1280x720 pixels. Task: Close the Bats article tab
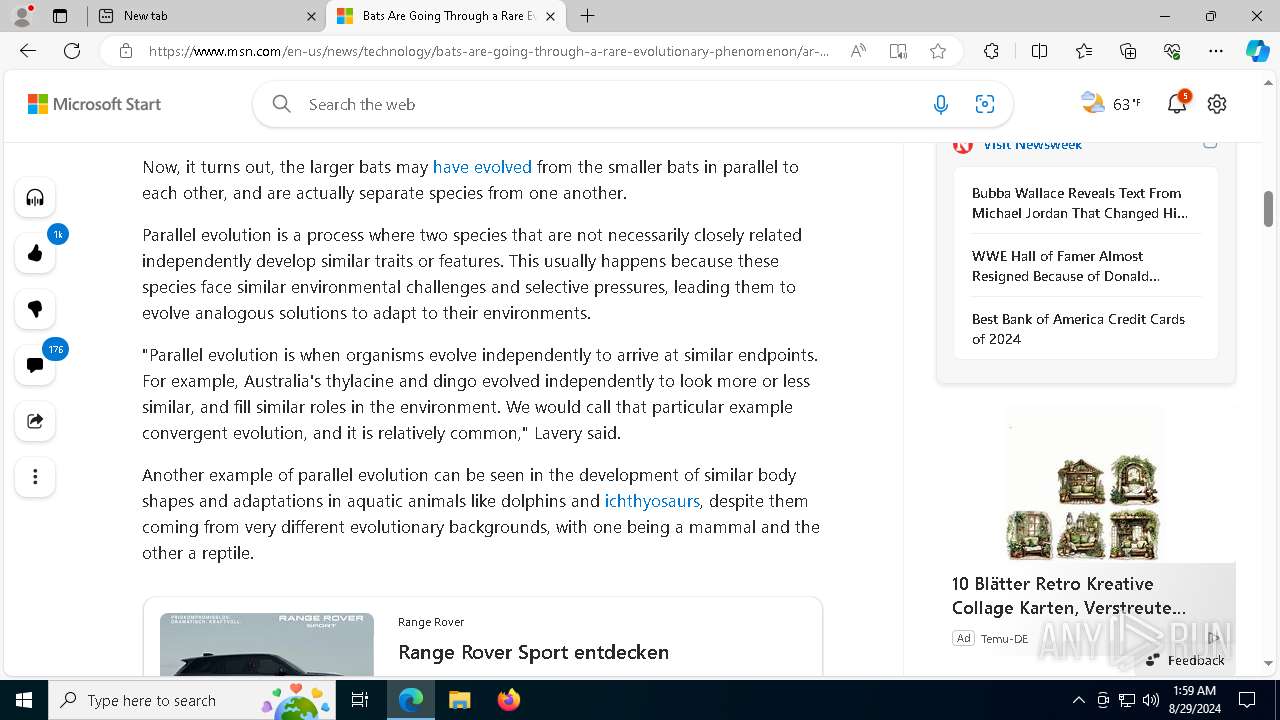(x=549, y=16)
